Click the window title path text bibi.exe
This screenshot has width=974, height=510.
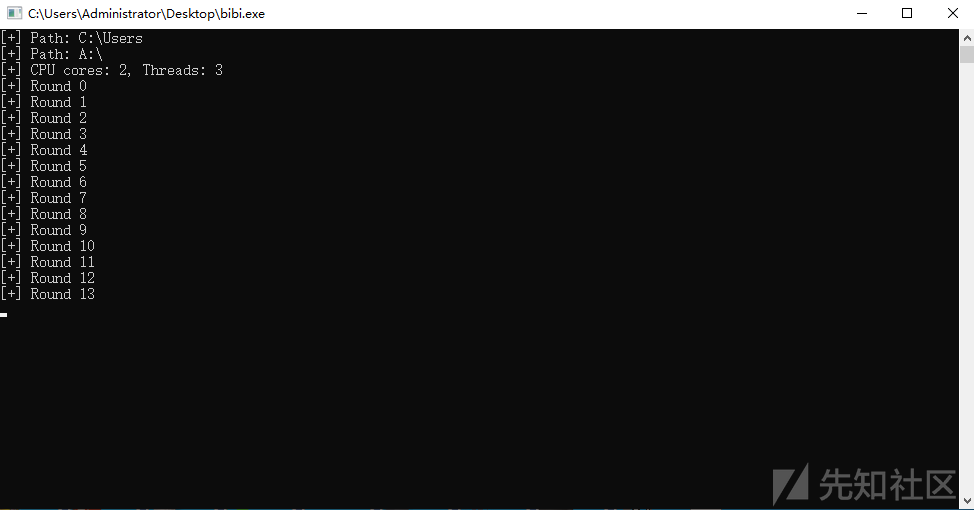147,14
